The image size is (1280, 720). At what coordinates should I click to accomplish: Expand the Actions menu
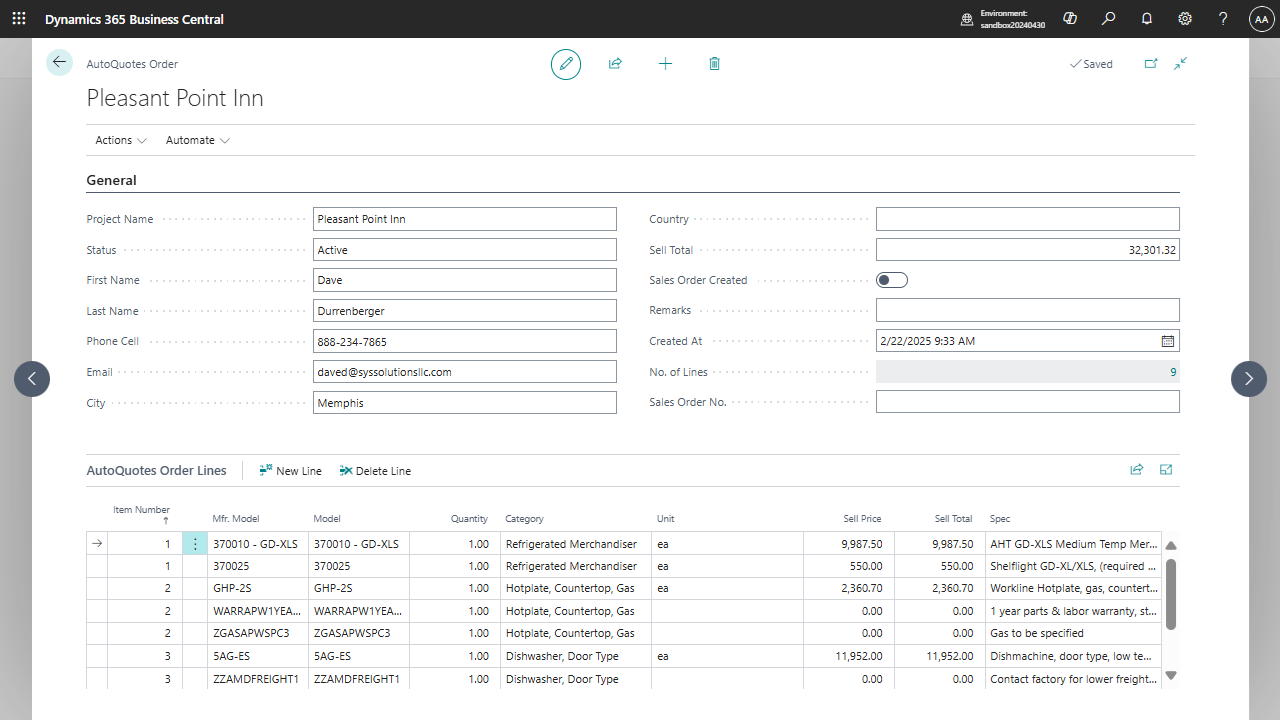(121, 140)
